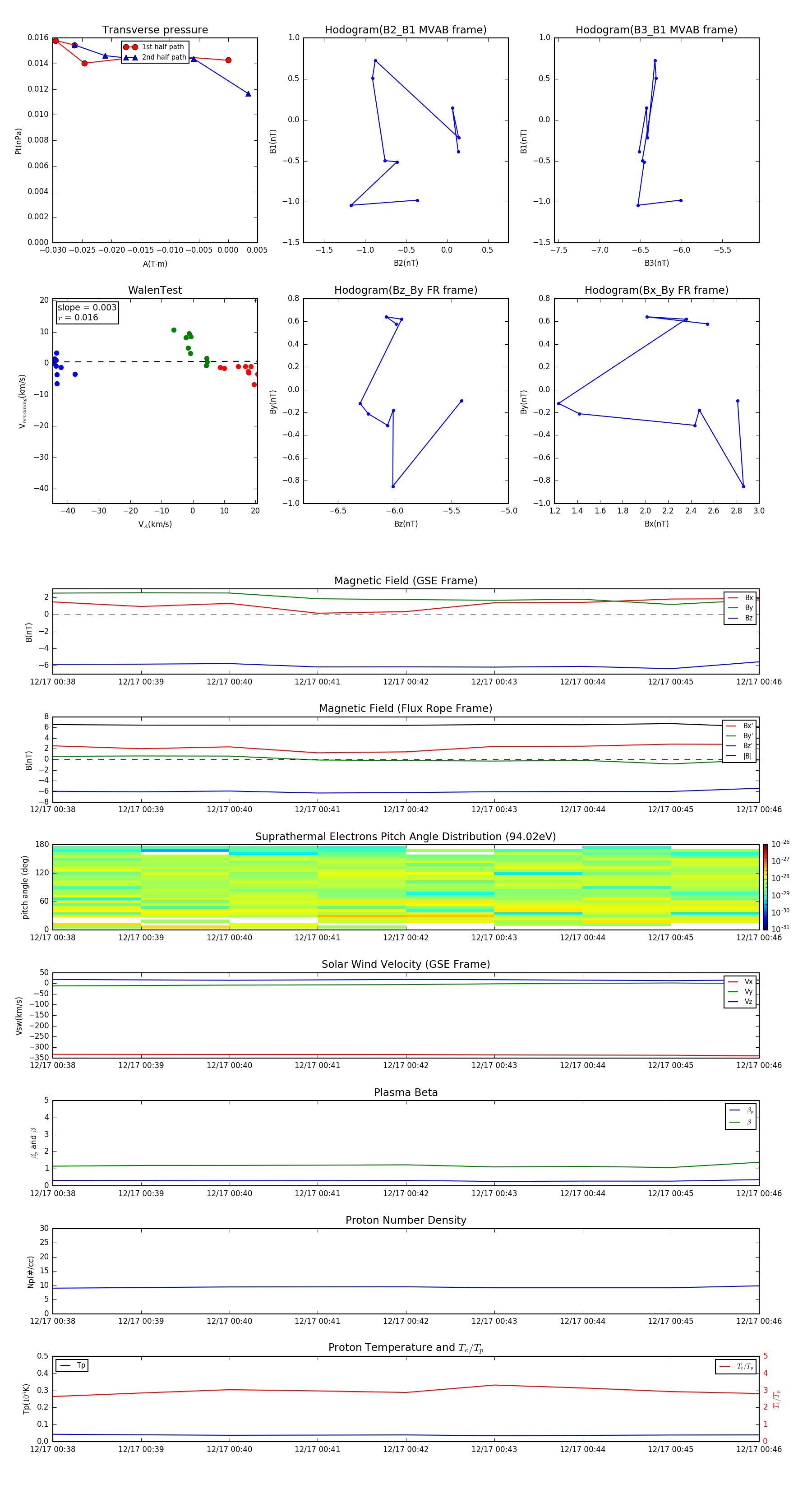Click the 'Vx' entry in velocity legend
Viewport: 812px width, 1489px height.
point(740,981)
